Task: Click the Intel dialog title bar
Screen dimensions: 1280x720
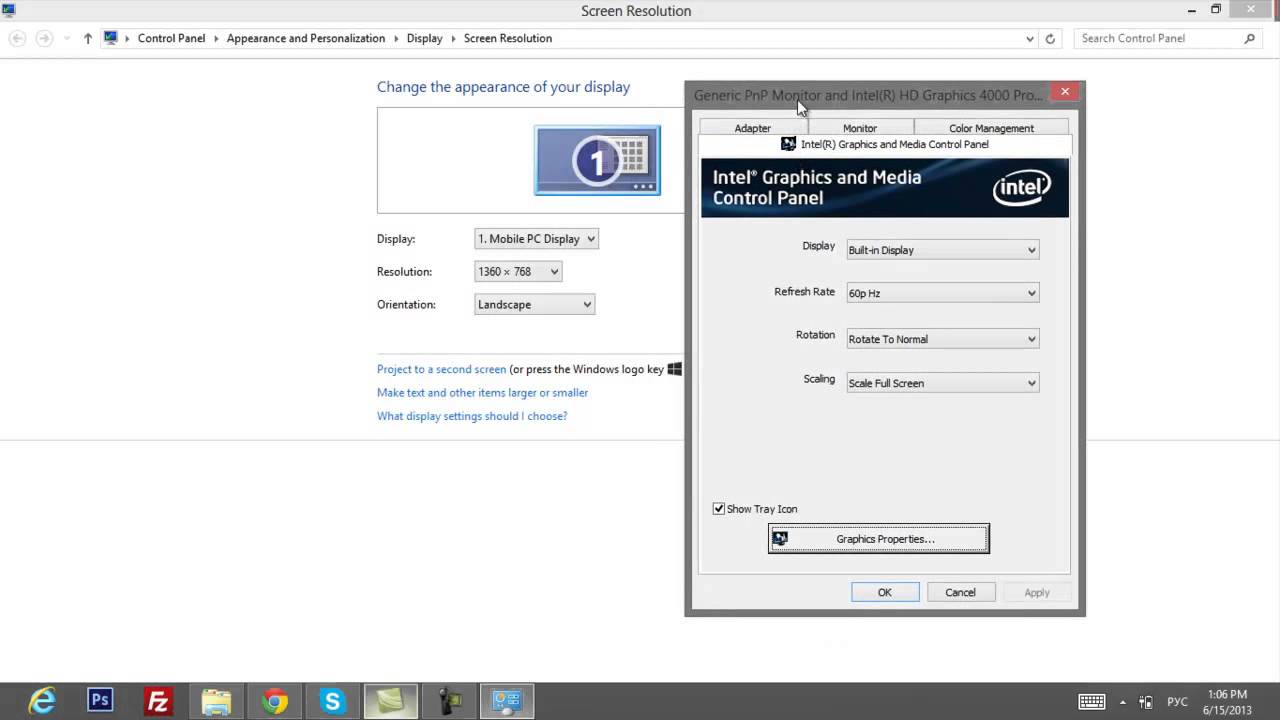Action: pos(866,95)
